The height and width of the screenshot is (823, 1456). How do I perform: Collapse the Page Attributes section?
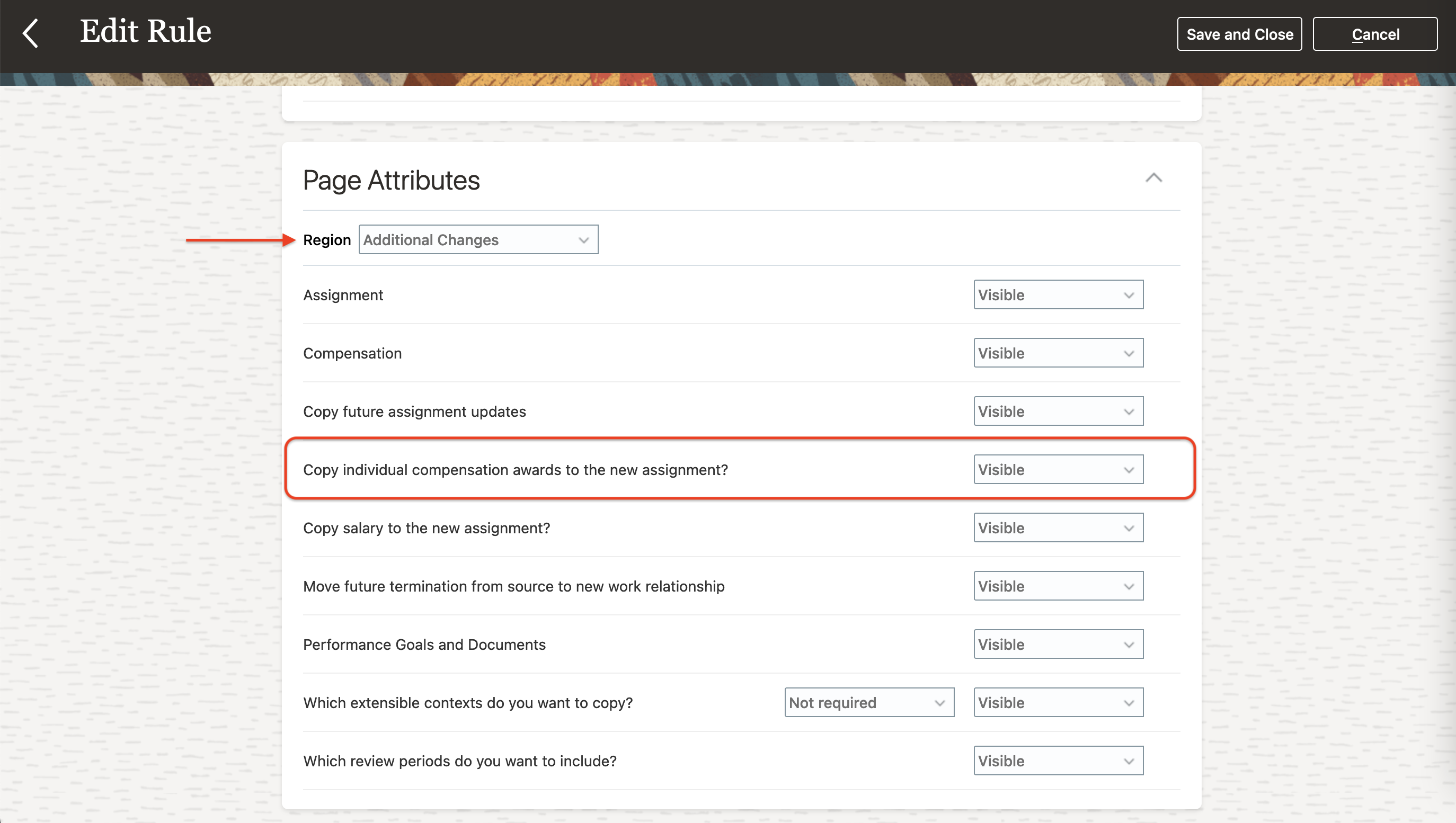[x=1153, y=178]
